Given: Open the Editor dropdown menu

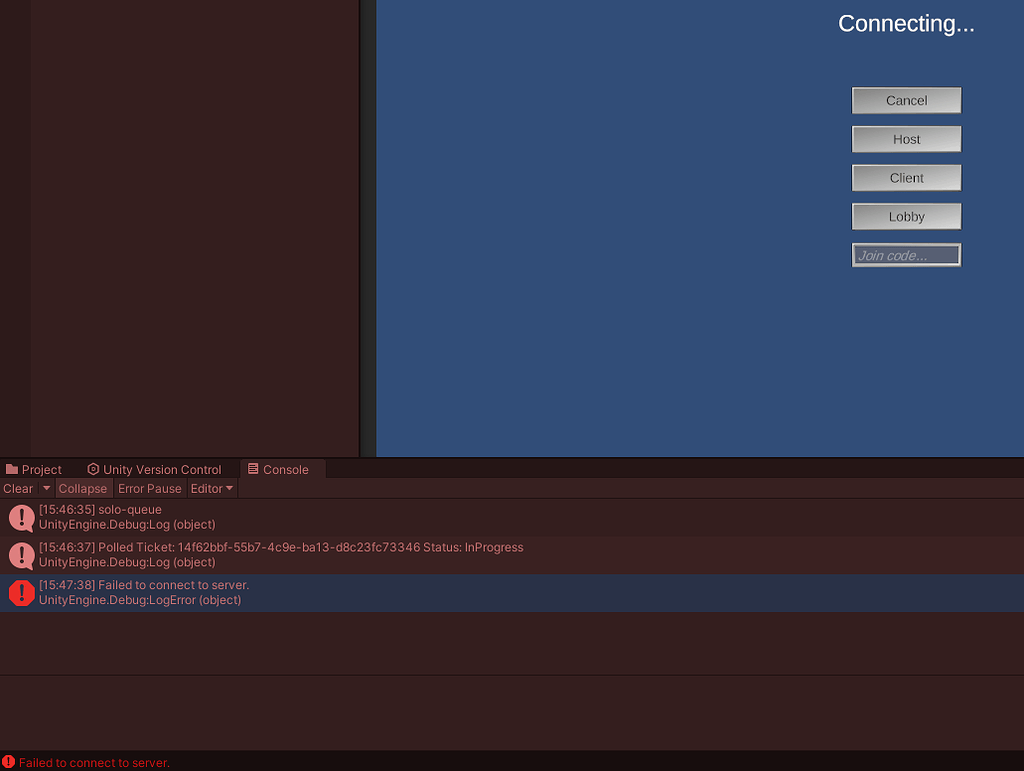Looking at the screenshot, I should (211, 489).
